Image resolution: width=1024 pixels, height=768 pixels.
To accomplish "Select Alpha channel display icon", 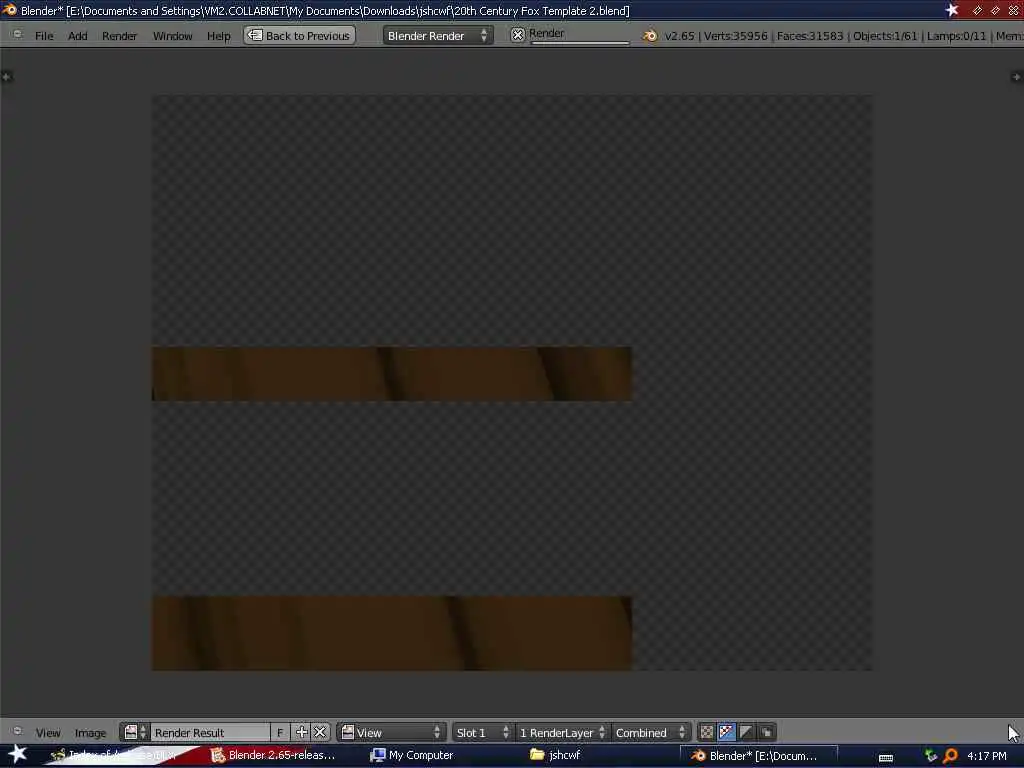I will [x=746, y=733].
